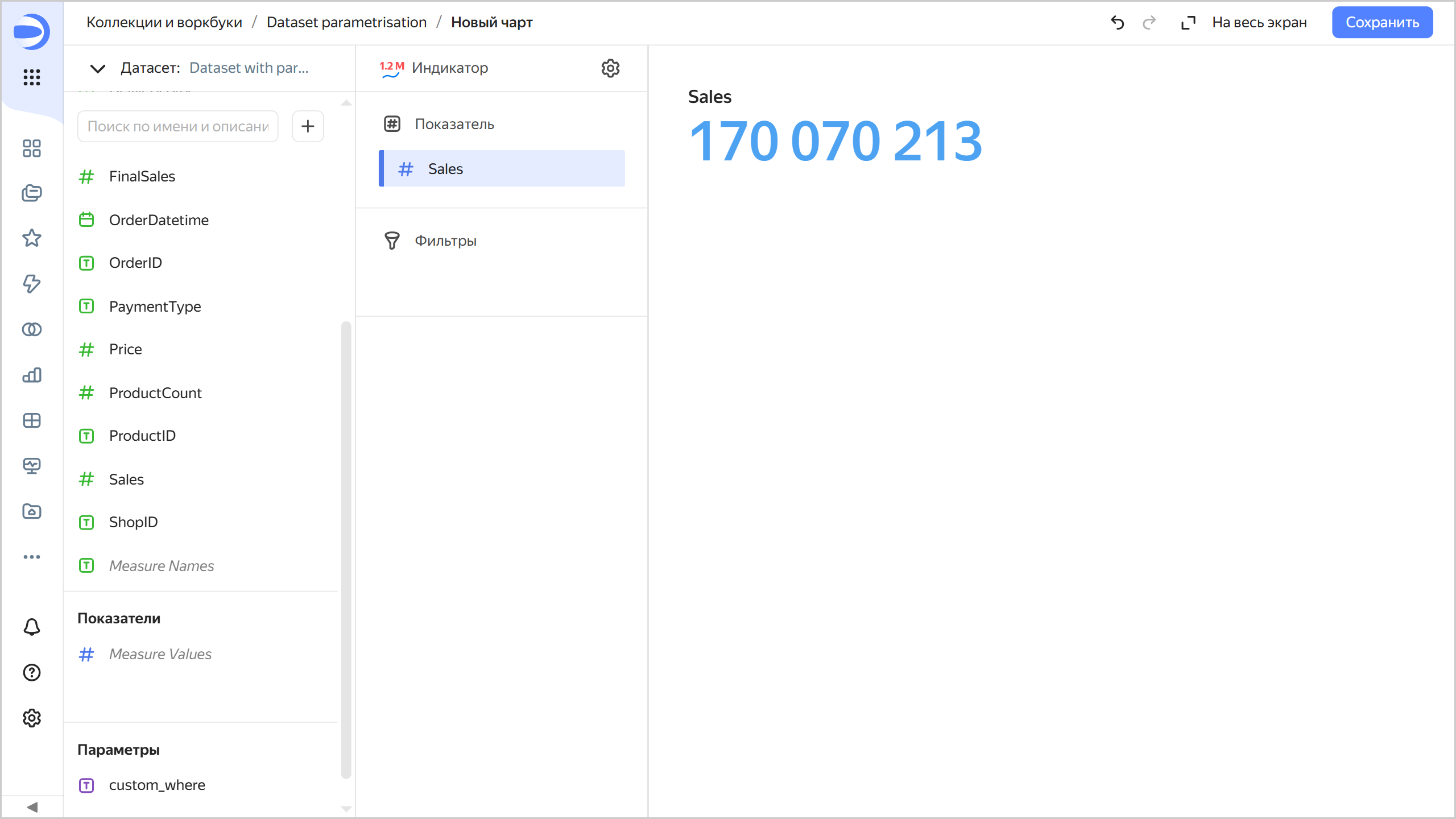Click the Filters funnel icon
This screenshot has height=819, width=1456.
pyautogui.click(x=392, y=241)
